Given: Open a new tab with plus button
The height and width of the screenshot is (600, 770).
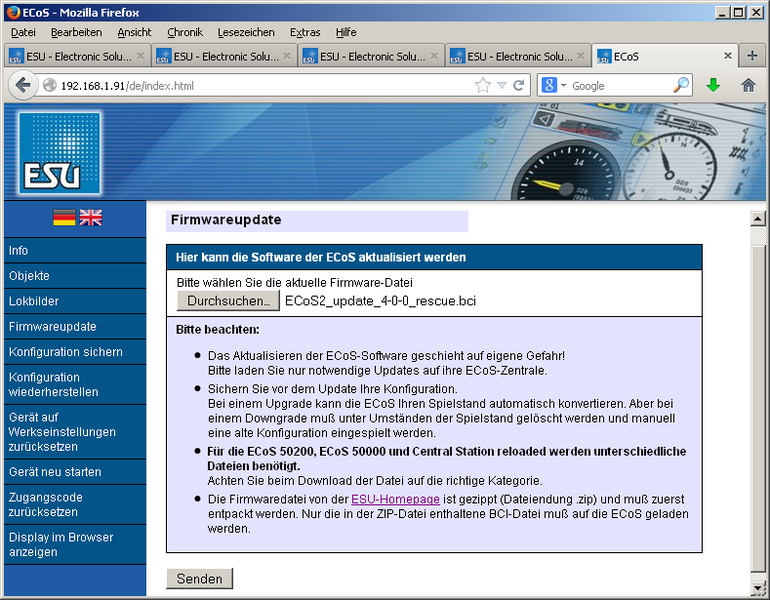Looking at the screenshot, I should coord(752,55).
